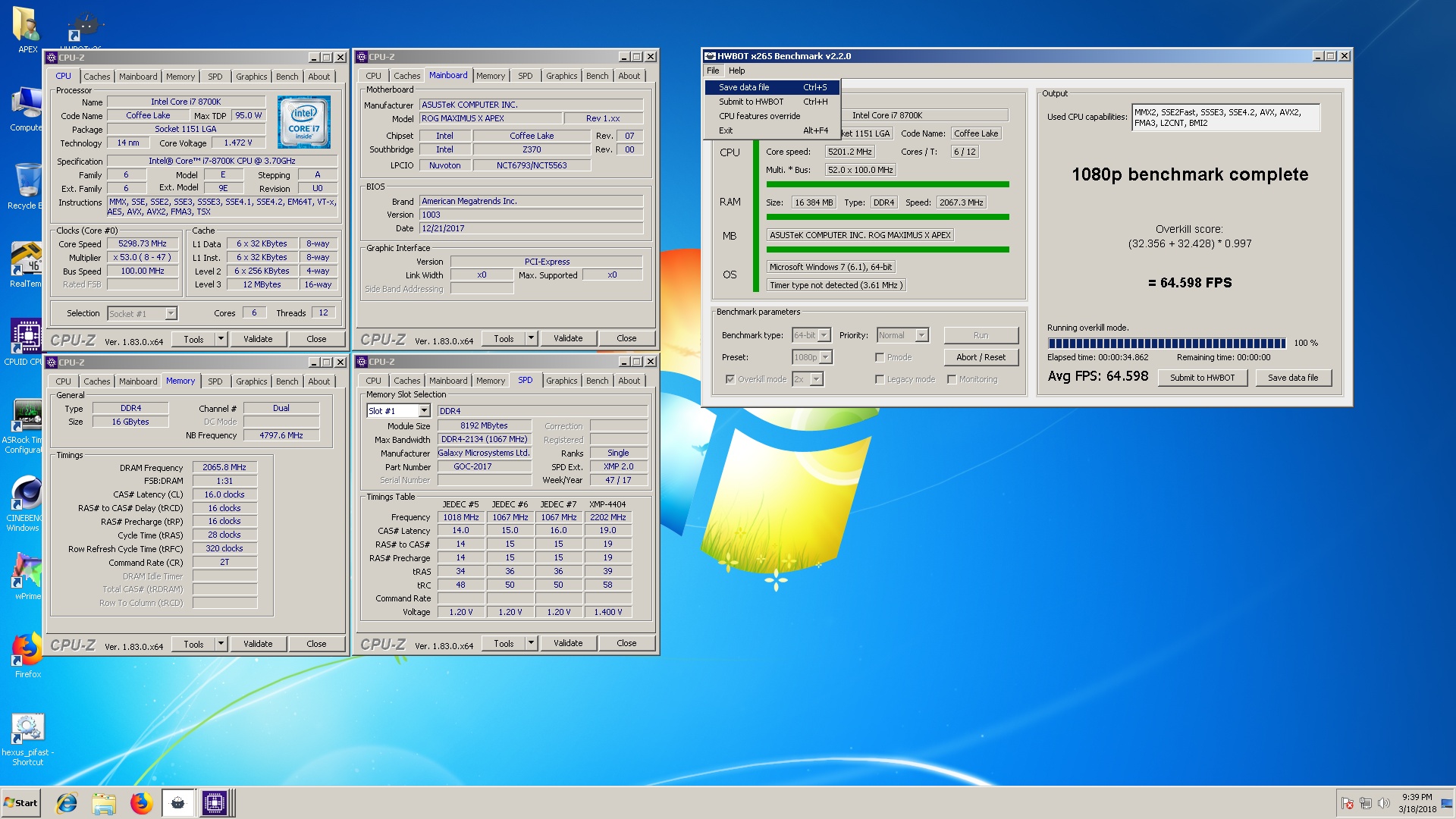Toggle the Pmode checkbox
Image resolution: width=1456 pixels, height=819 pixels.
coord(880,357)
